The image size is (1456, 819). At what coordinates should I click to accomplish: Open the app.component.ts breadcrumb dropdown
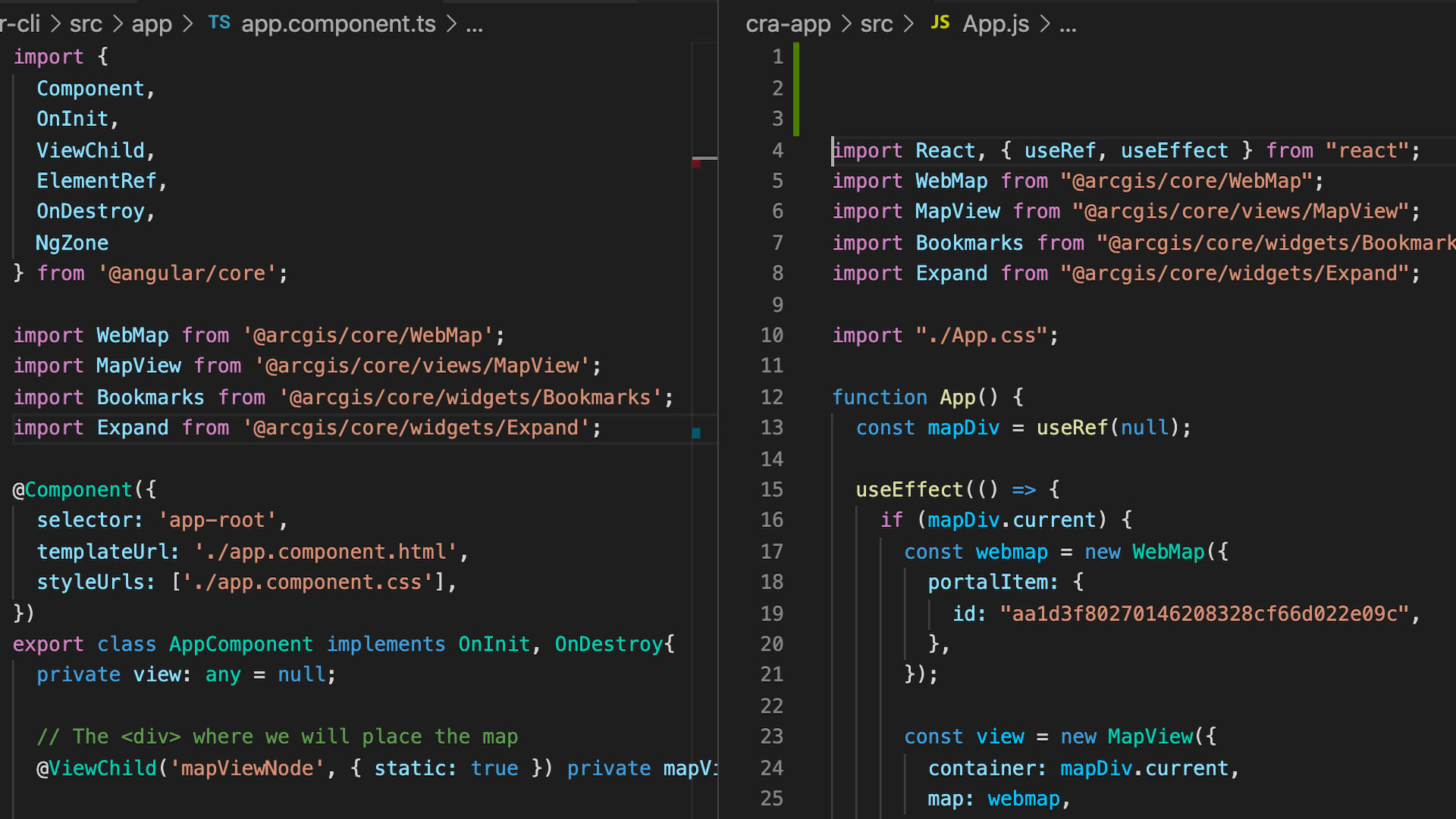point(338,24)
